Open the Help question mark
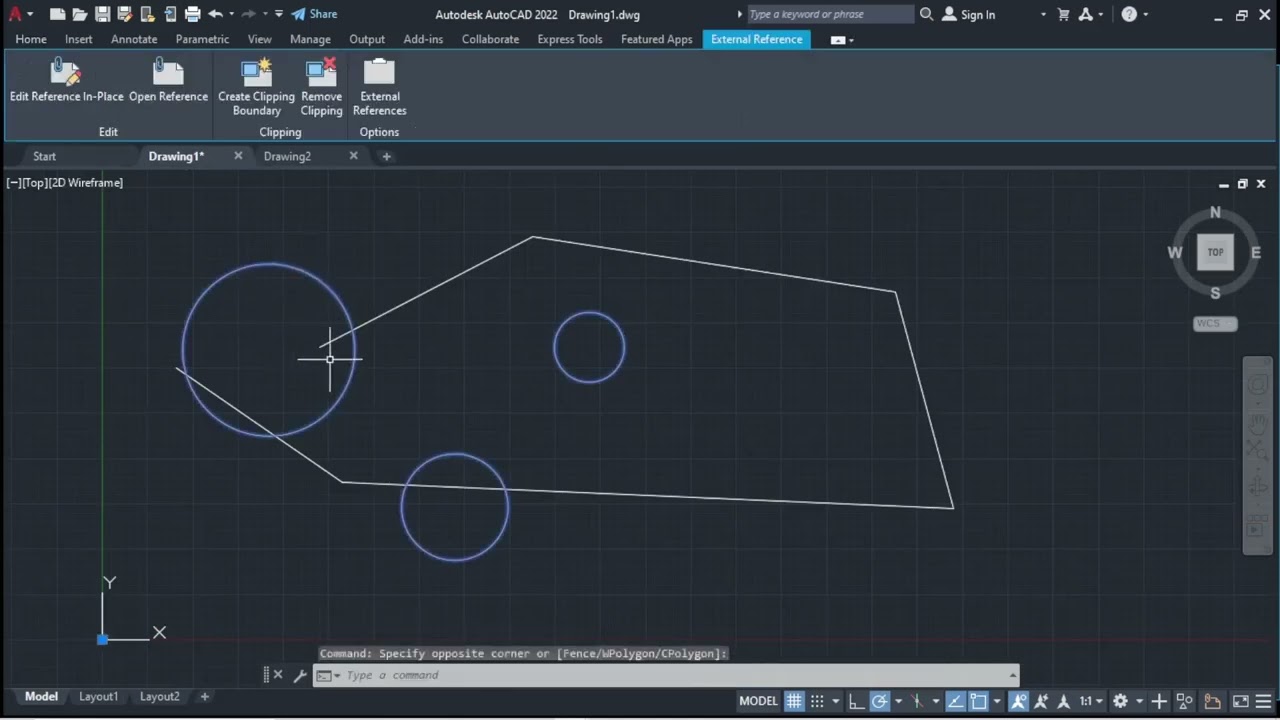The width and height of the screenshot is (1280, 720). pos(1129,15)
